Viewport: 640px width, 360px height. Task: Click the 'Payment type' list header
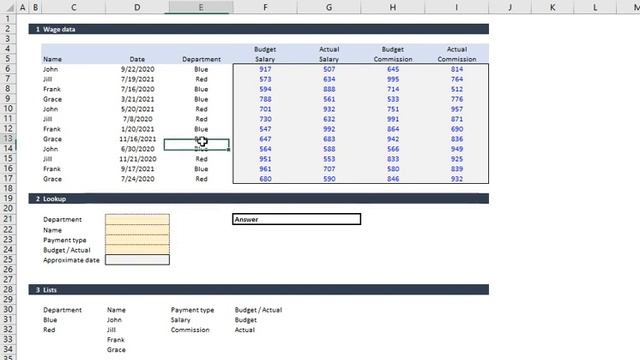point(192,310)
